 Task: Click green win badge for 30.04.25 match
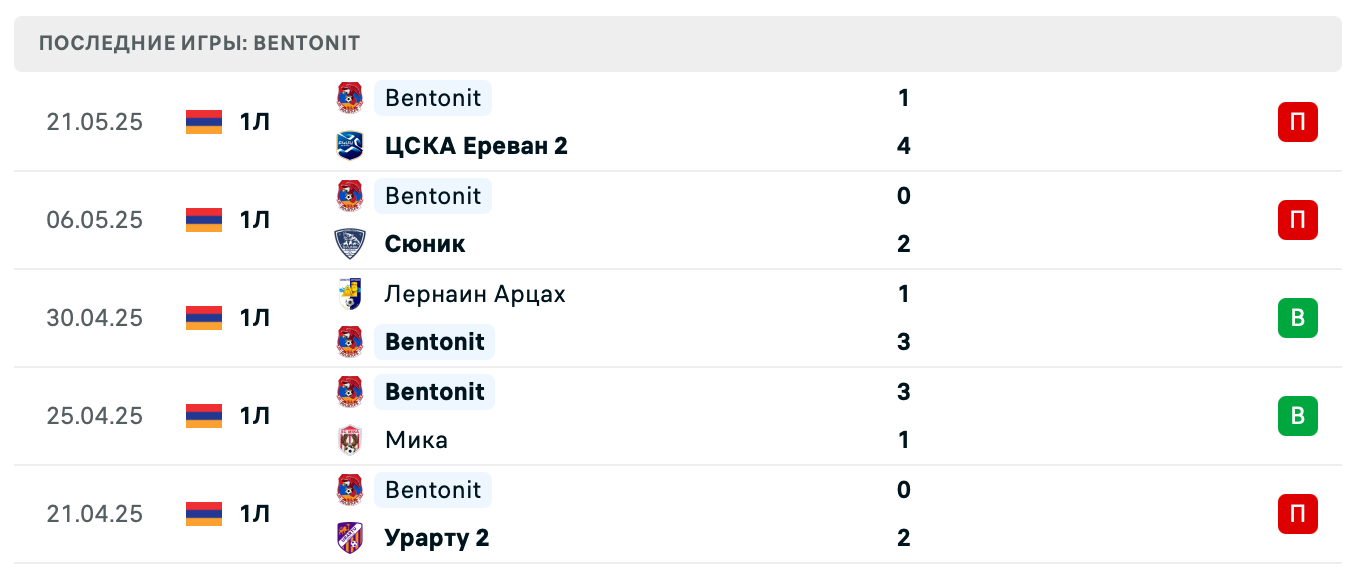(x=1297, y=319)
